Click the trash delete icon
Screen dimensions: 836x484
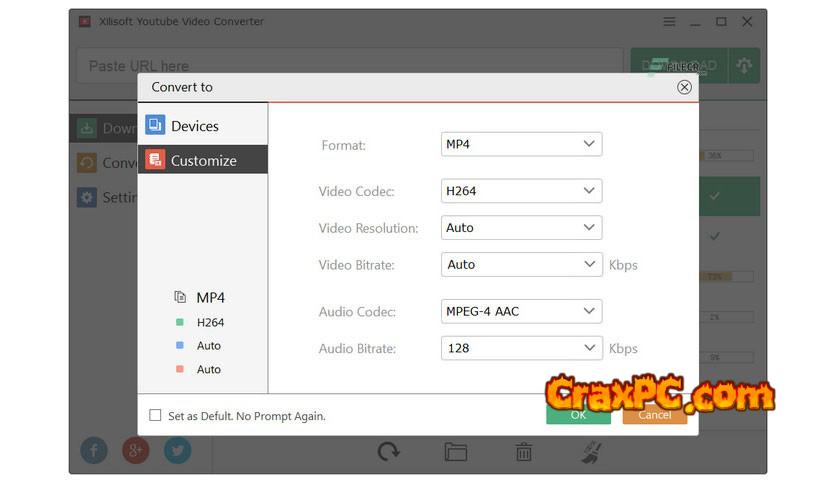coord(523,452)
